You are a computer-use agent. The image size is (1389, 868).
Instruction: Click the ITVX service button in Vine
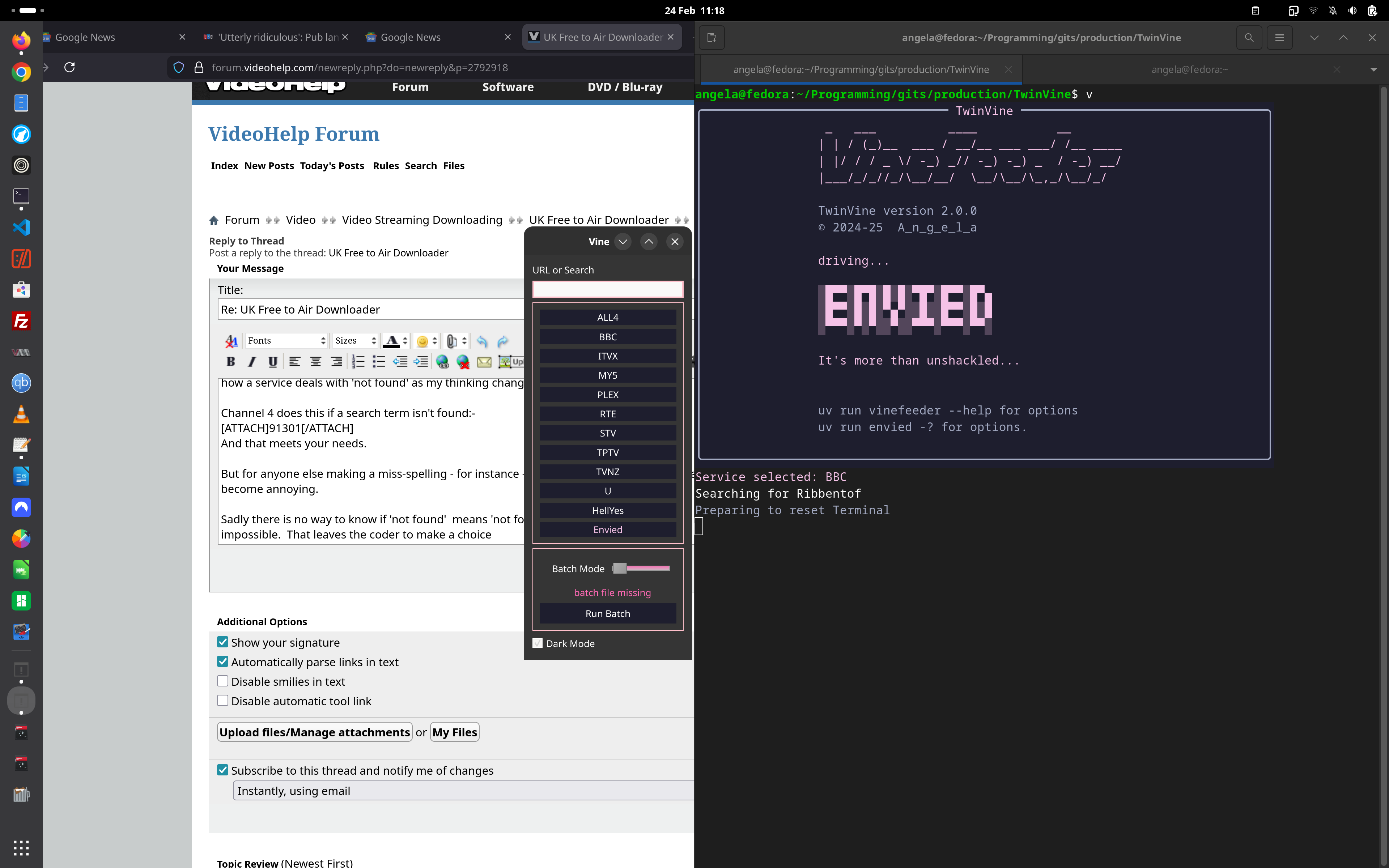pos(607,356)
